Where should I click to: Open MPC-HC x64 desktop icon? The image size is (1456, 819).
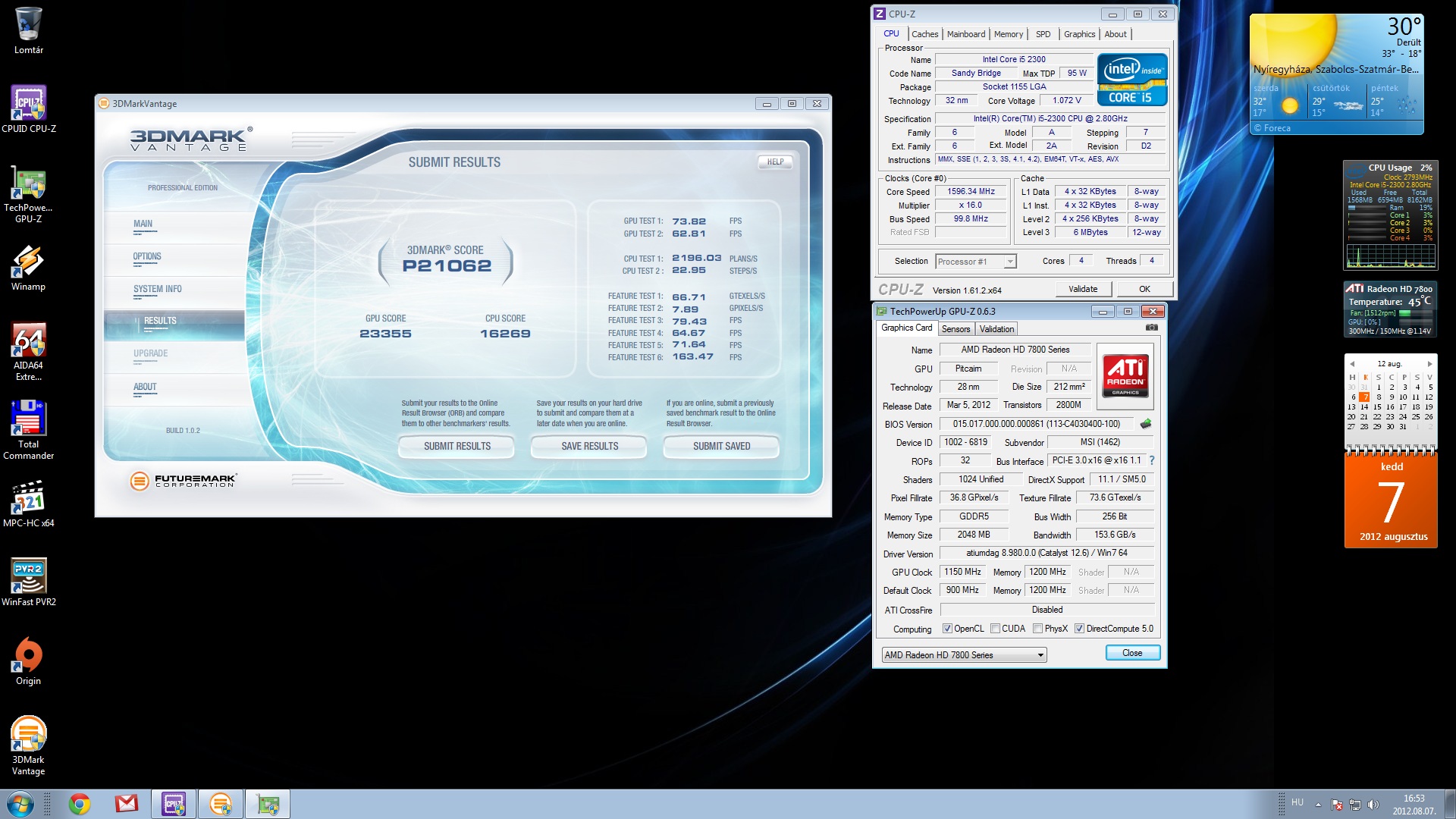(29, 498)
